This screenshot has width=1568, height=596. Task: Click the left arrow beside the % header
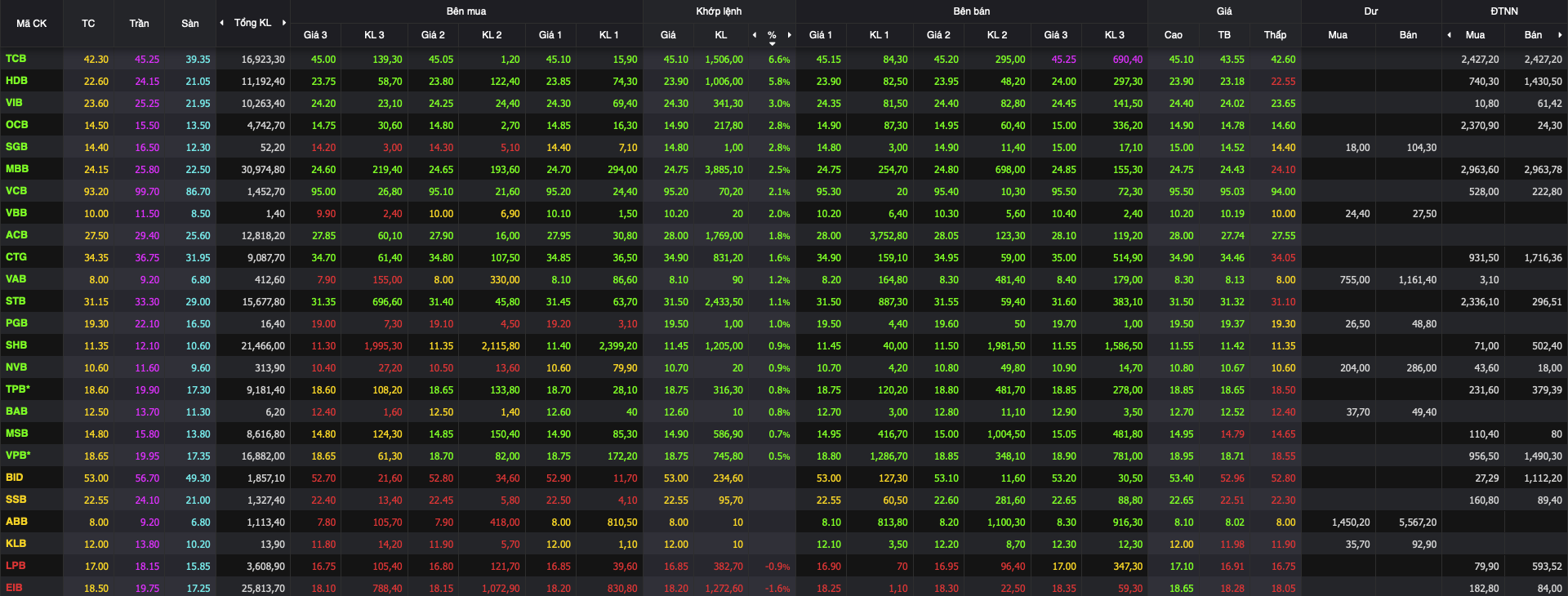(755, 35)
